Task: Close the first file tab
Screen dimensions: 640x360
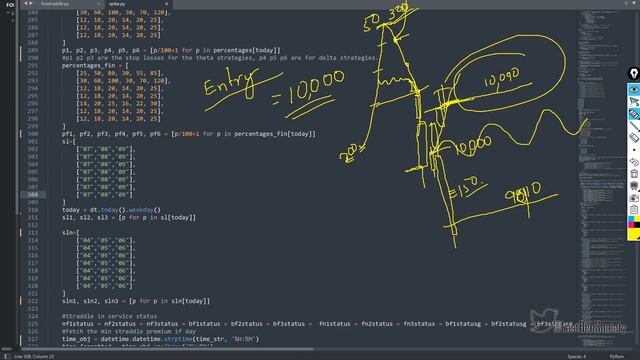Action: click(x=98, y=4)
